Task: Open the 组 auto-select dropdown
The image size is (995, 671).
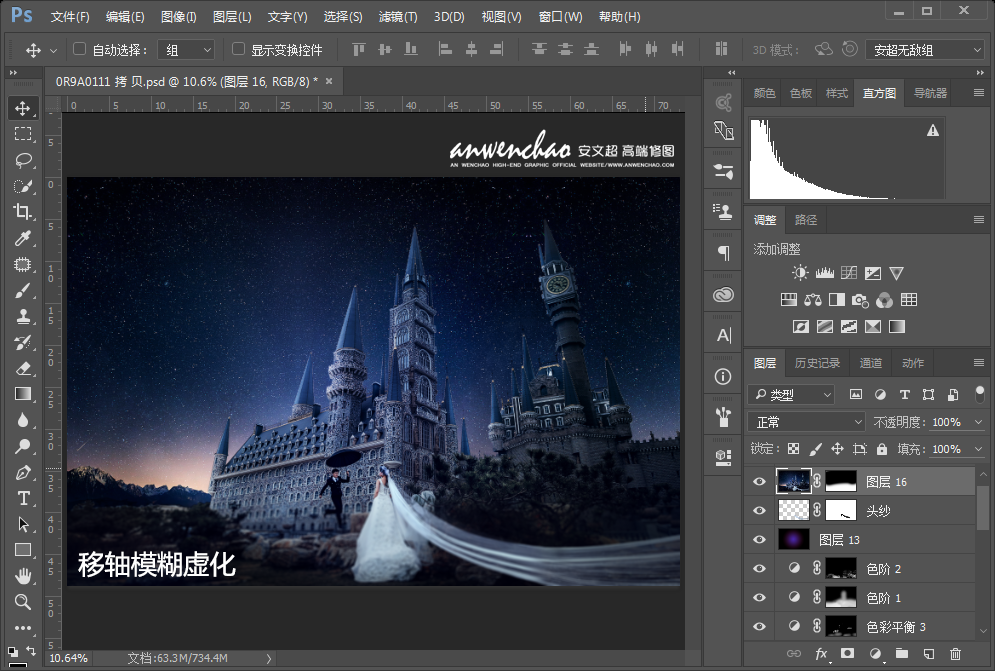Action: pyautogui.click(x=186, y=50)
